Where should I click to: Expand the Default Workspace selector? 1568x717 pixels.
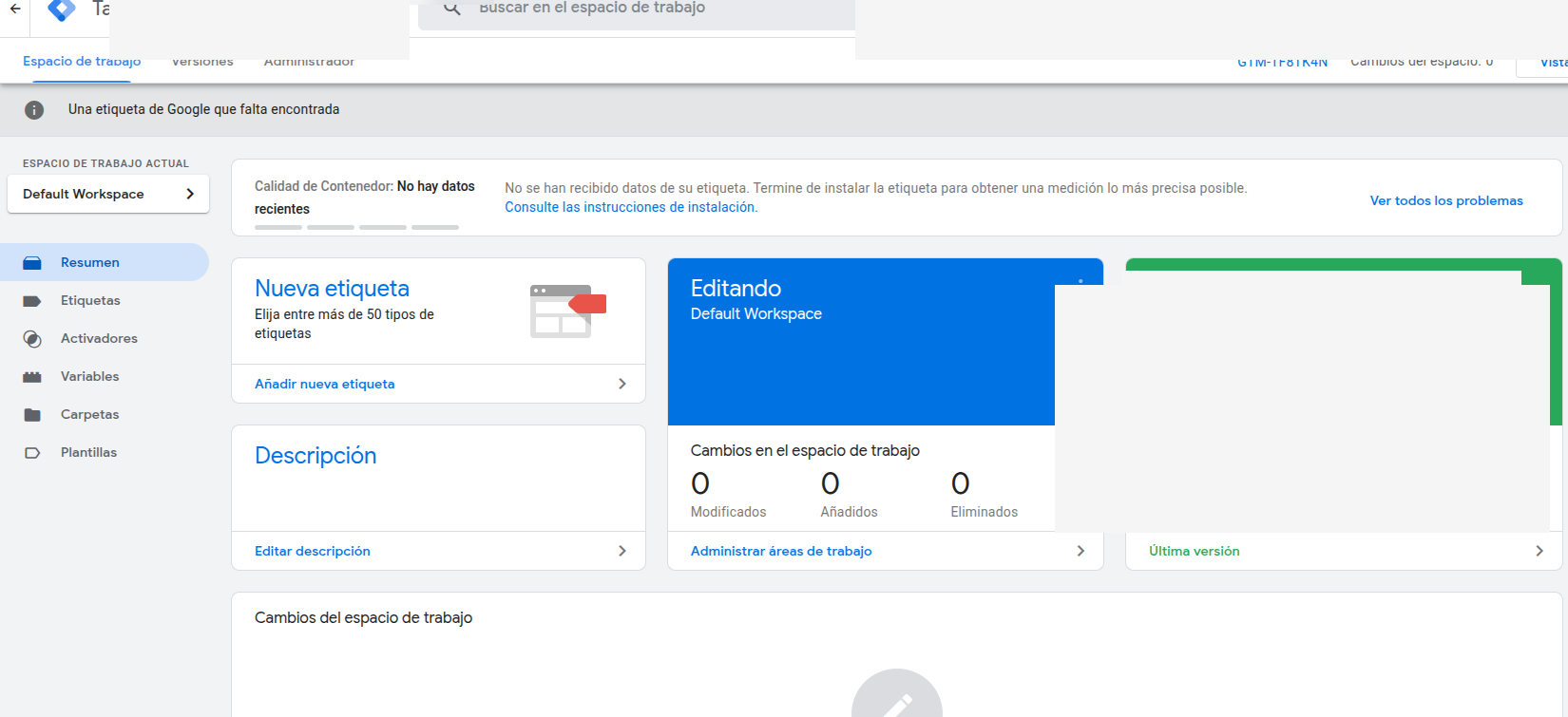click(108, 194)
